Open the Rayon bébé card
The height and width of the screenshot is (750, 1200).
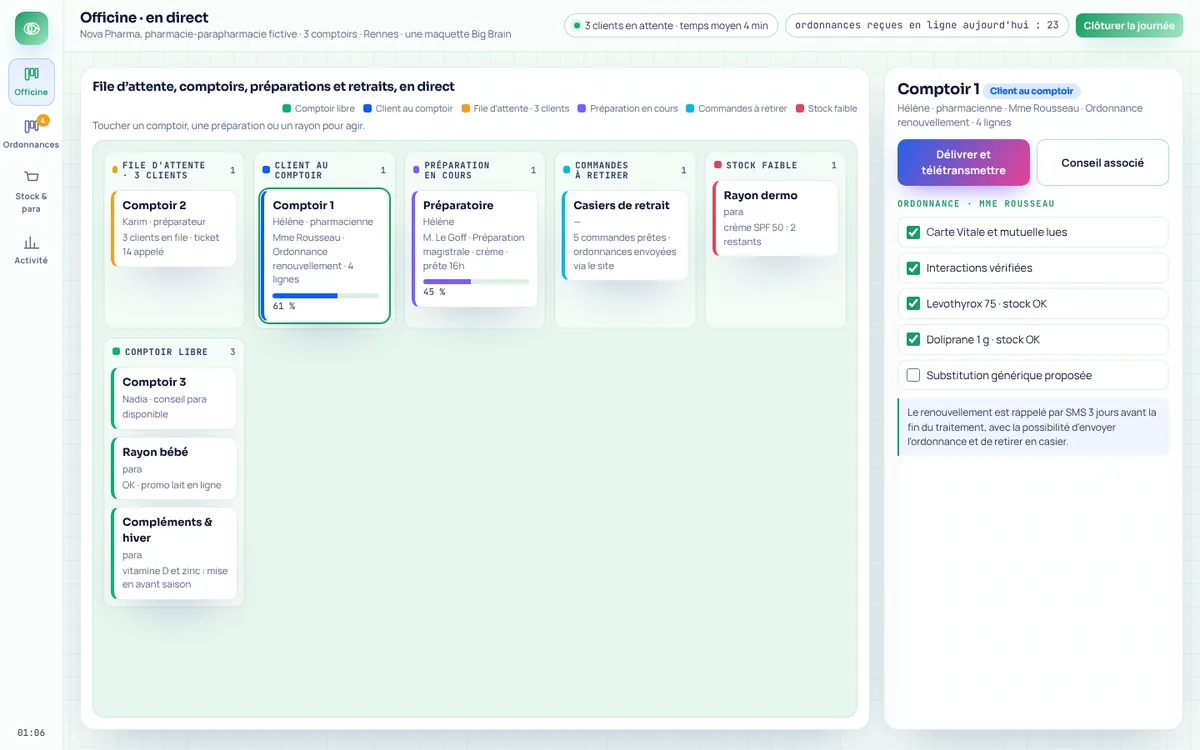point(174,468)
